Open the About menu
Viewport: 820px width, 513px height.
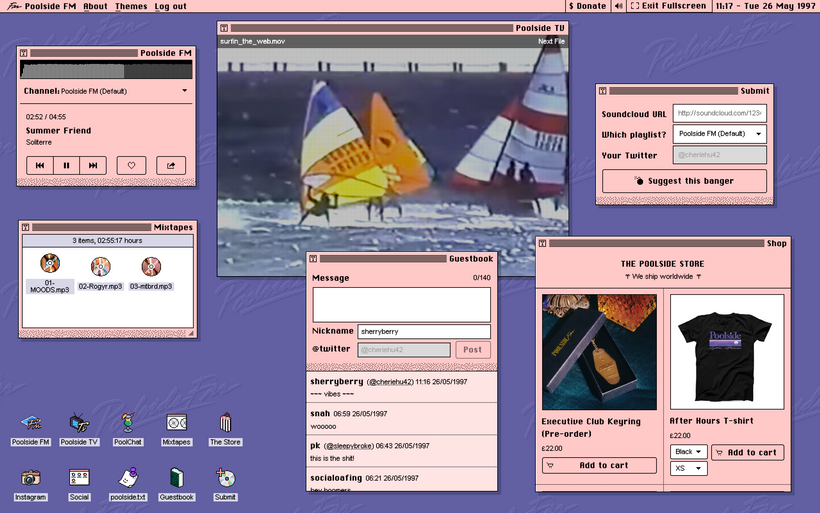95,6
